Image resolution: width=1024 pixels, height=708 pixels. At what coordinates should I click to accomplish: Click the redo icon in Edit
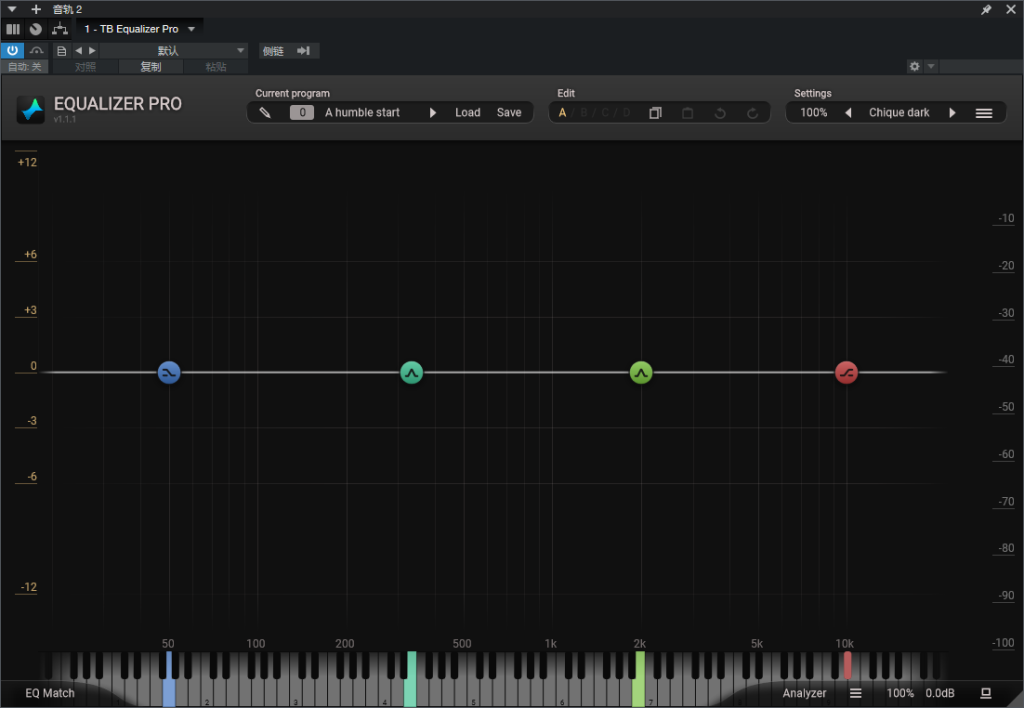tap(752, 113)
